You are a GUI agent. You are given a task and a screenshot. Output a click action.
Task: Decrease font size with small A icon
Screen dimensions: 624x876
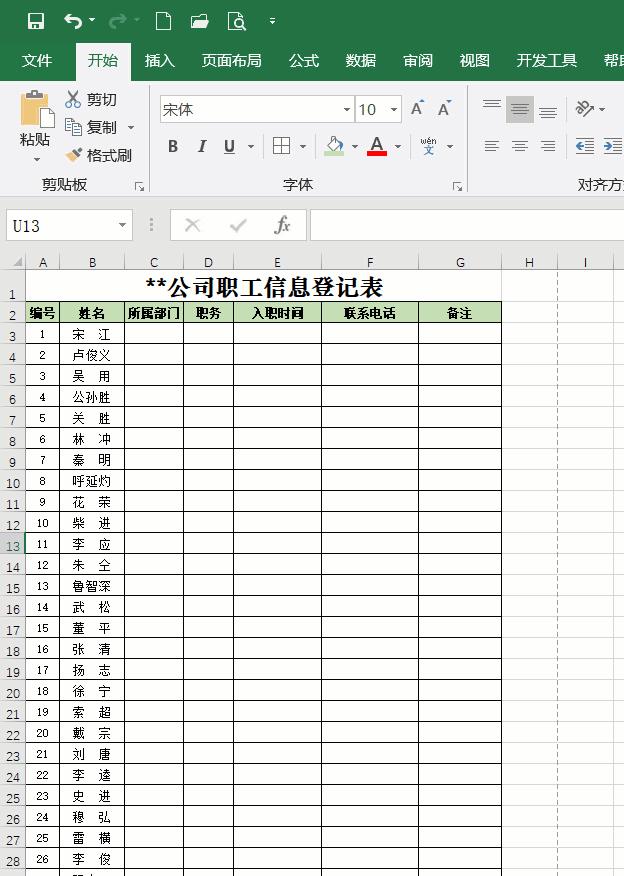pos(444,108)
